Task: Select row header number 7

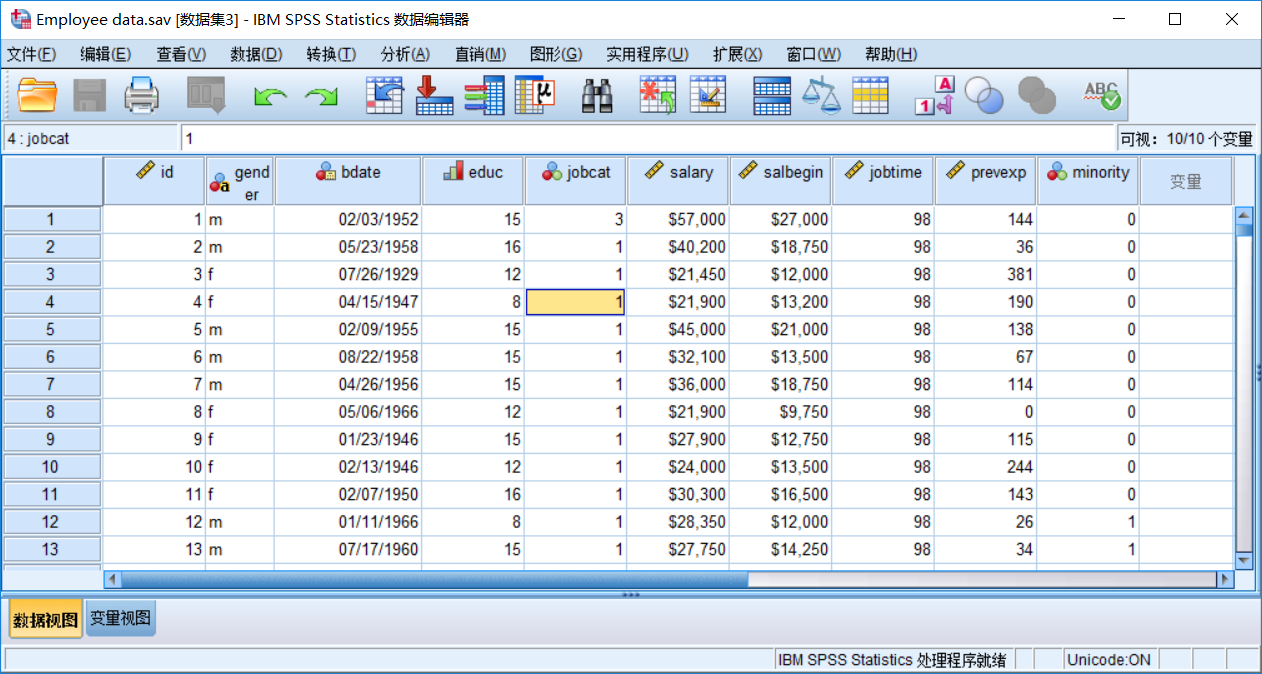Action: pos(52,384)
